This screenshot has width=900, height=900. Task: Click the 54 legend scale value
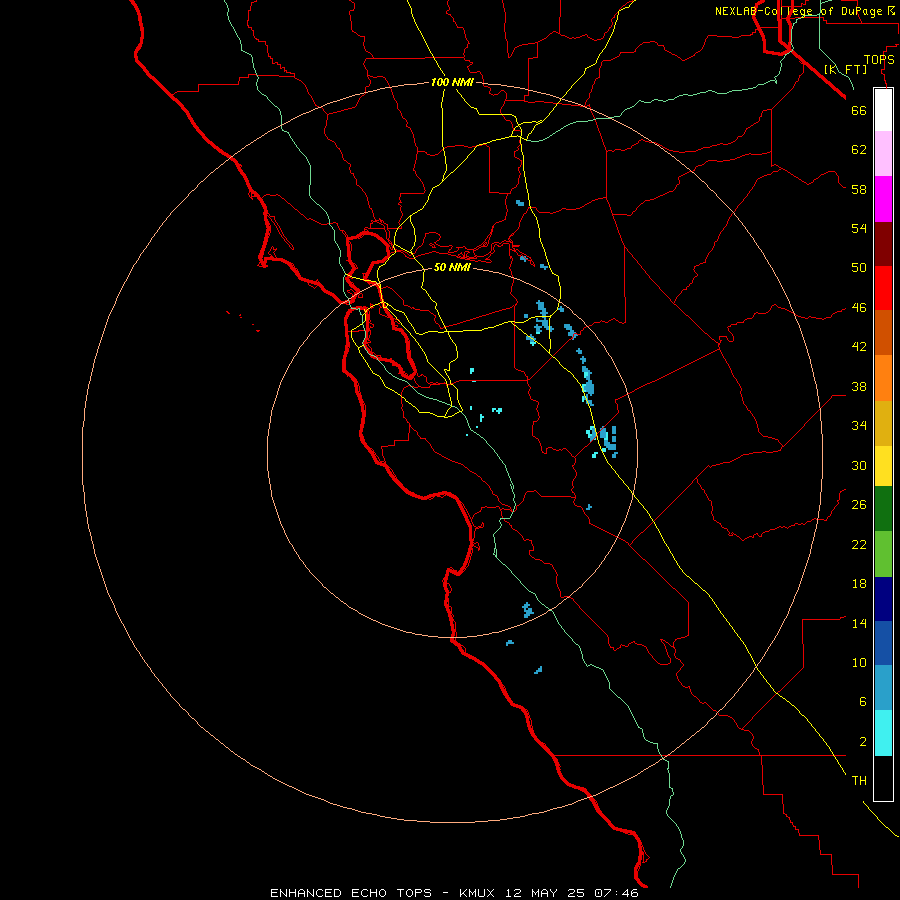click(859, 229)
